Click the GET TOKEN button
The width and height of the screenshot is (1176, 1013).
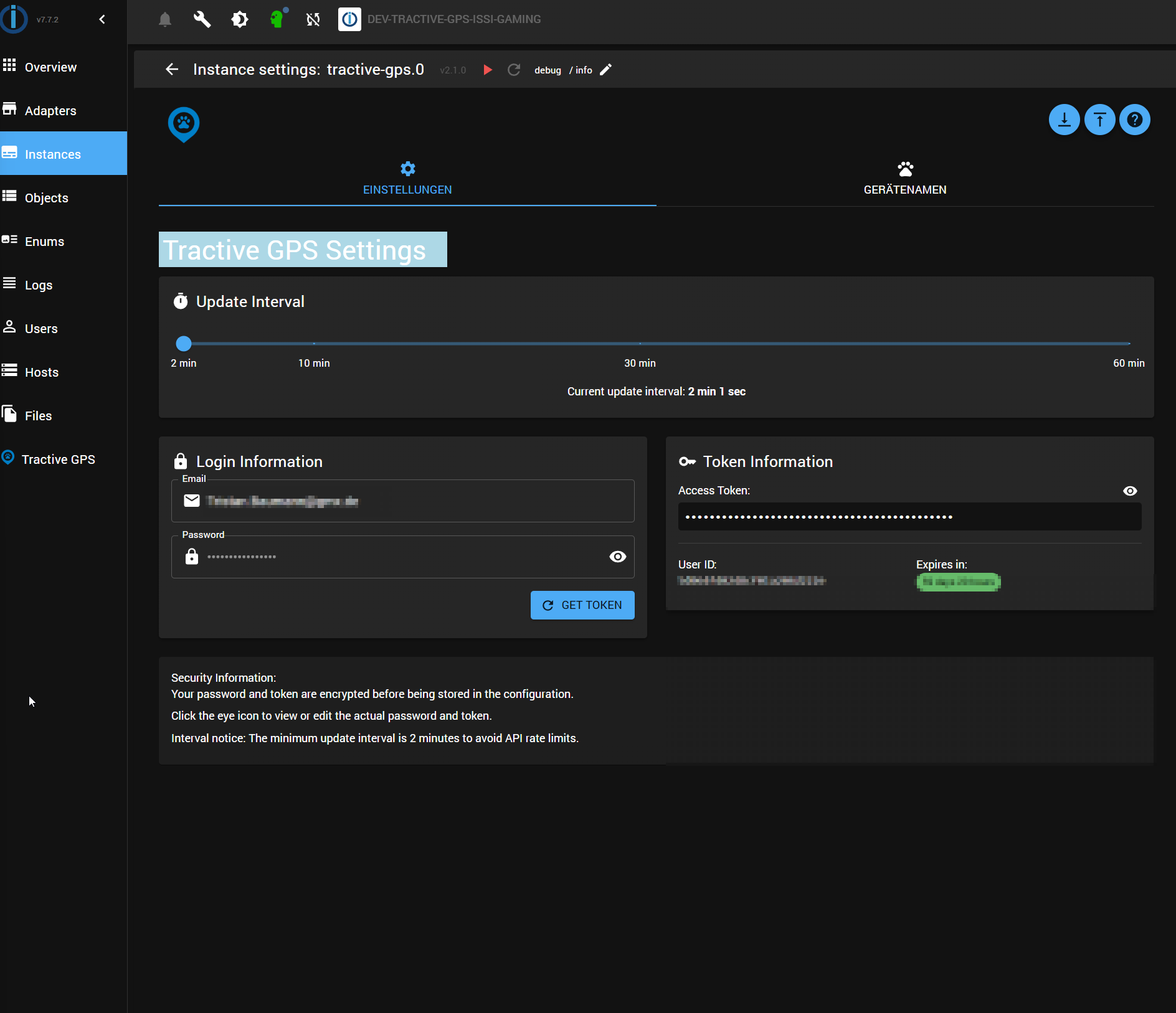coord(582,605)
